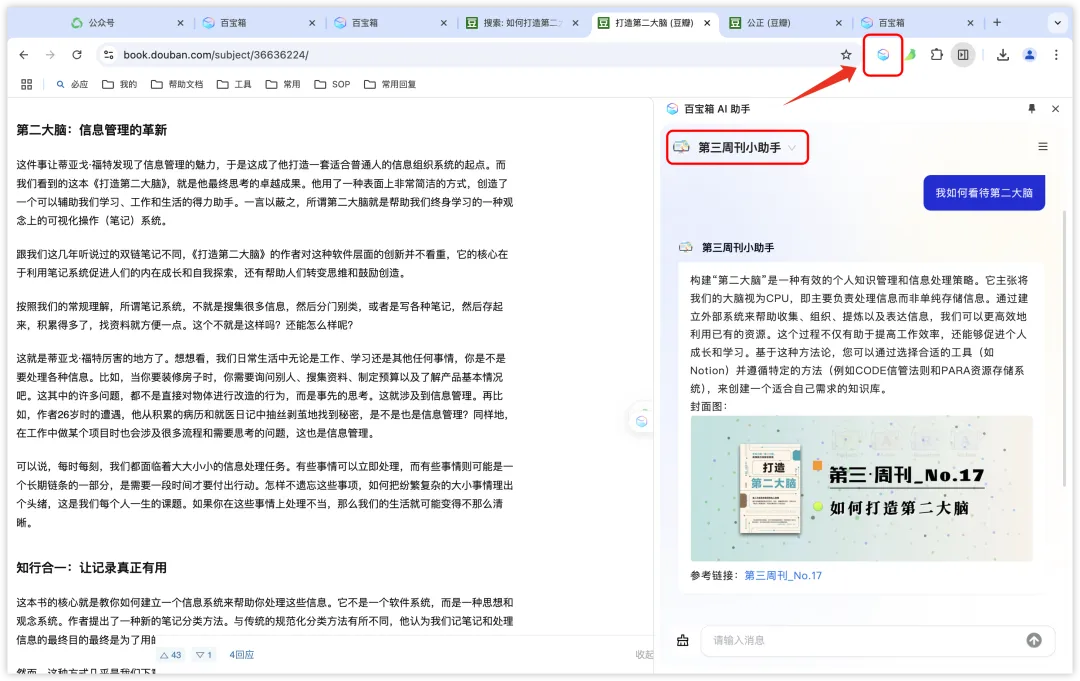Click the 收起 collapse link
The image size is (1080, 681).
(644, 655)
